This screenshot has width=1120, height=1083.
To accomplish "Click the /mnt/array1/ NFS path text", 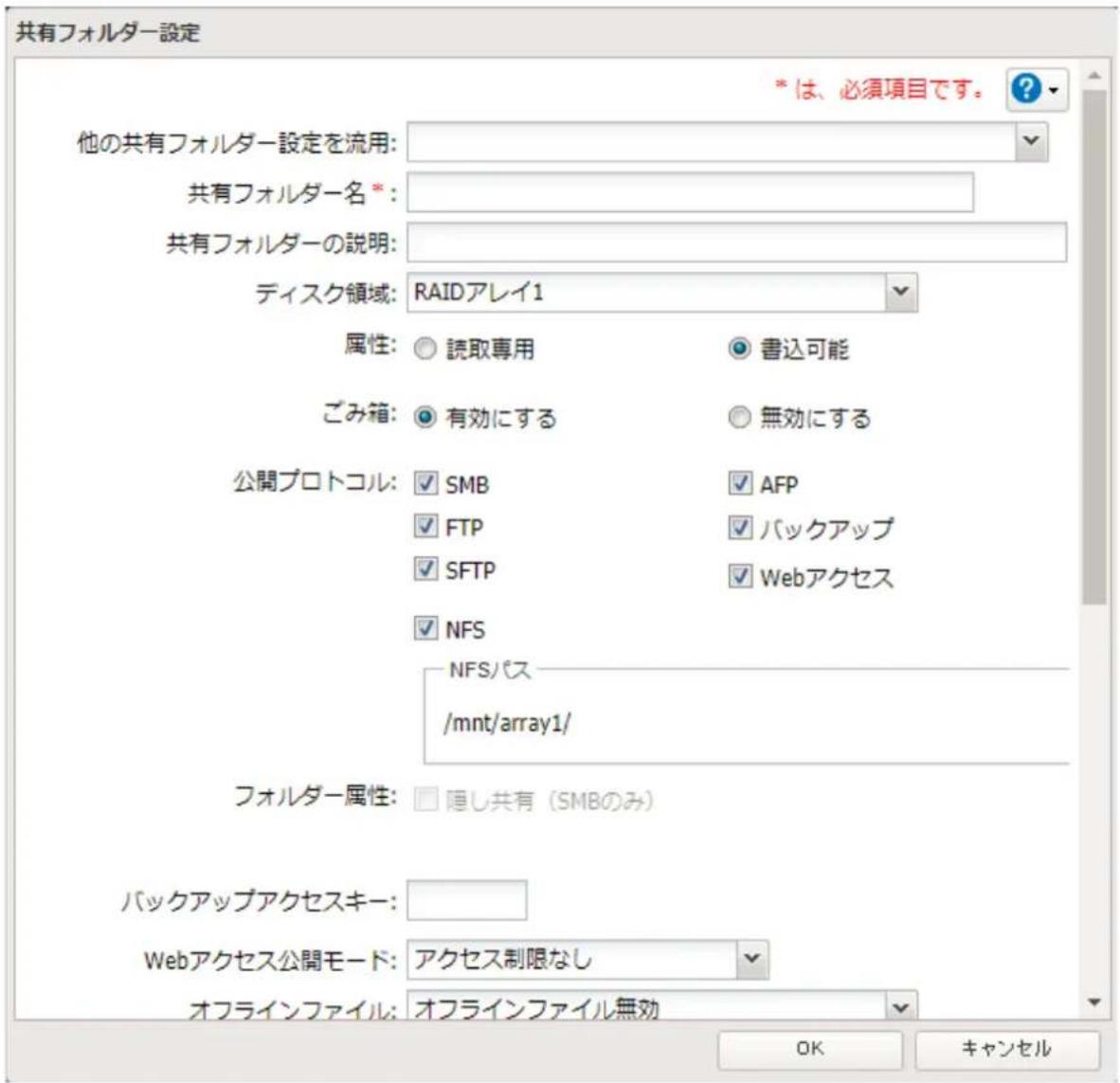I will 507,723.
